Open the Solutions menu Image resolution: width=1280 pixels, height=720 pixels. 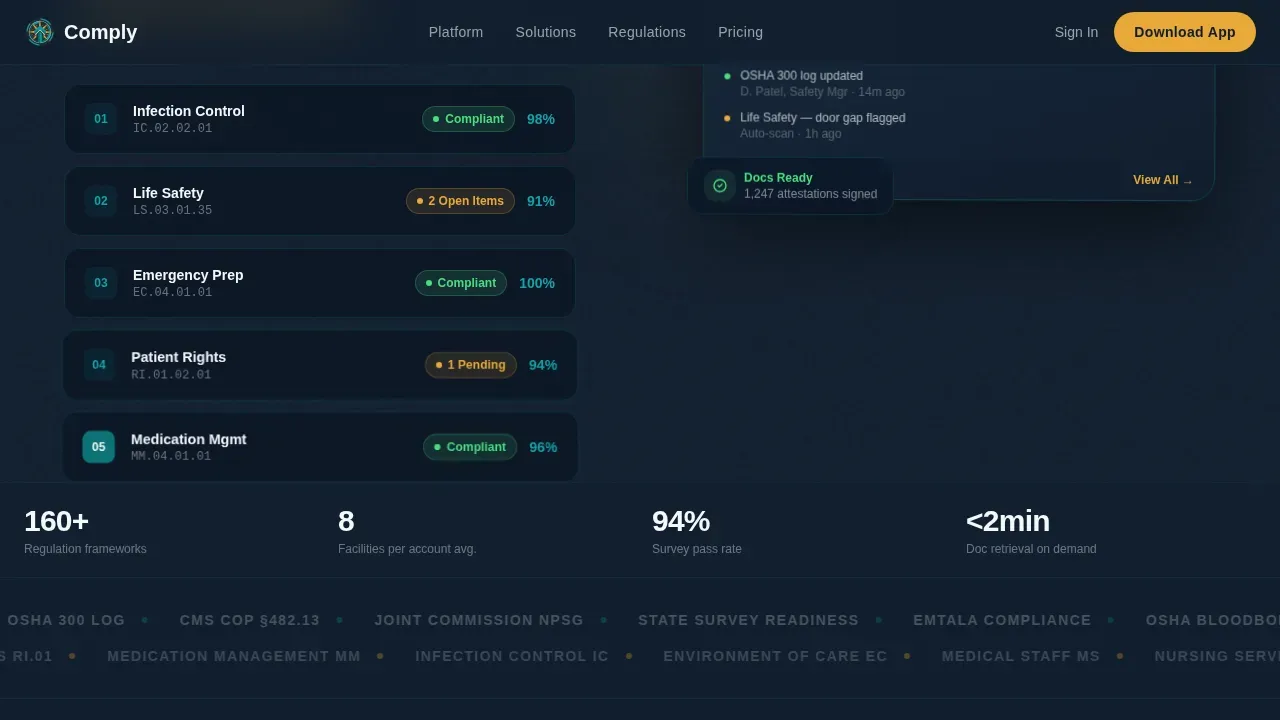click(x=546, y=32)
